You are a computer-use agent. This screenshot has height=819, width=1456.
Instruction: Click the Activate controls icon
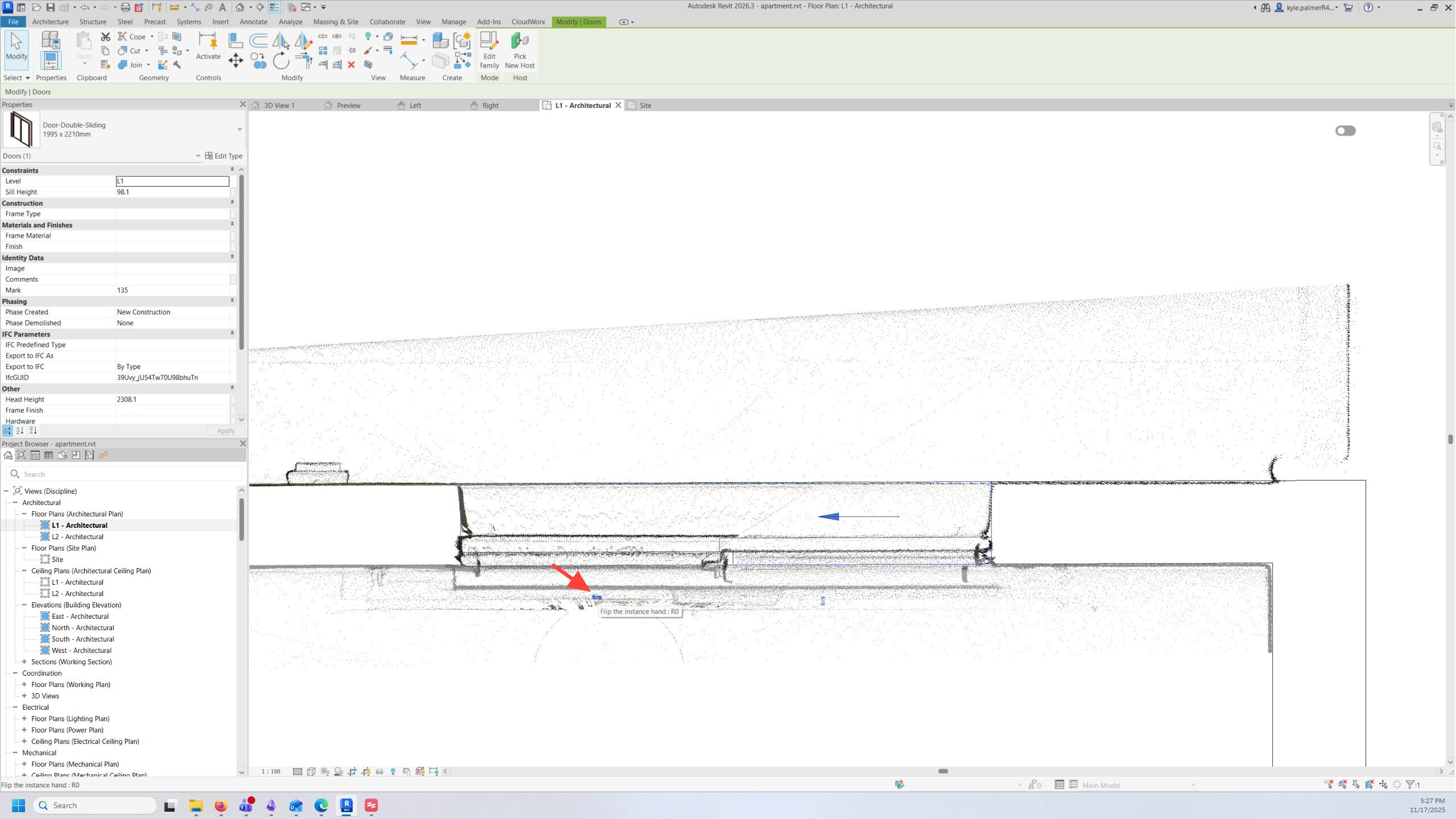point(208,41)
